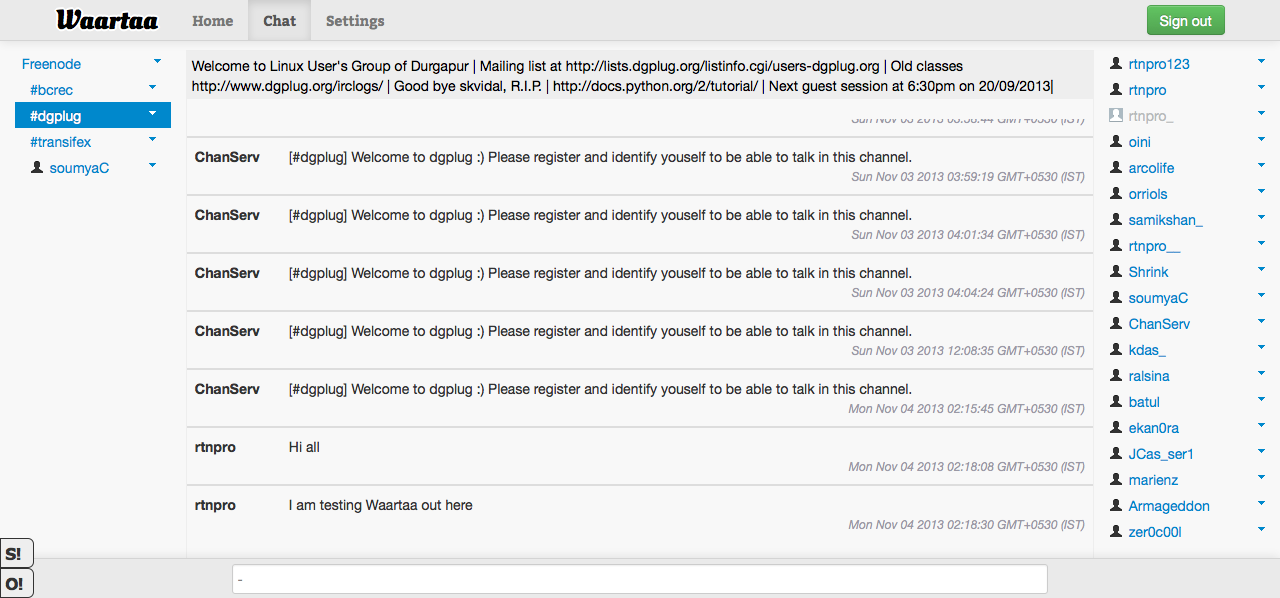Click the O! button at bottom left
The height and width of the screenshot is (598, 1280).
point(15,584)
